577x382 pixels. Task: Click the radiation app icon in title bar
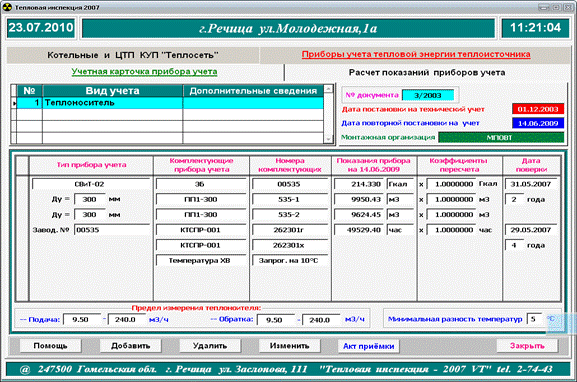click(x=7, y=7)
